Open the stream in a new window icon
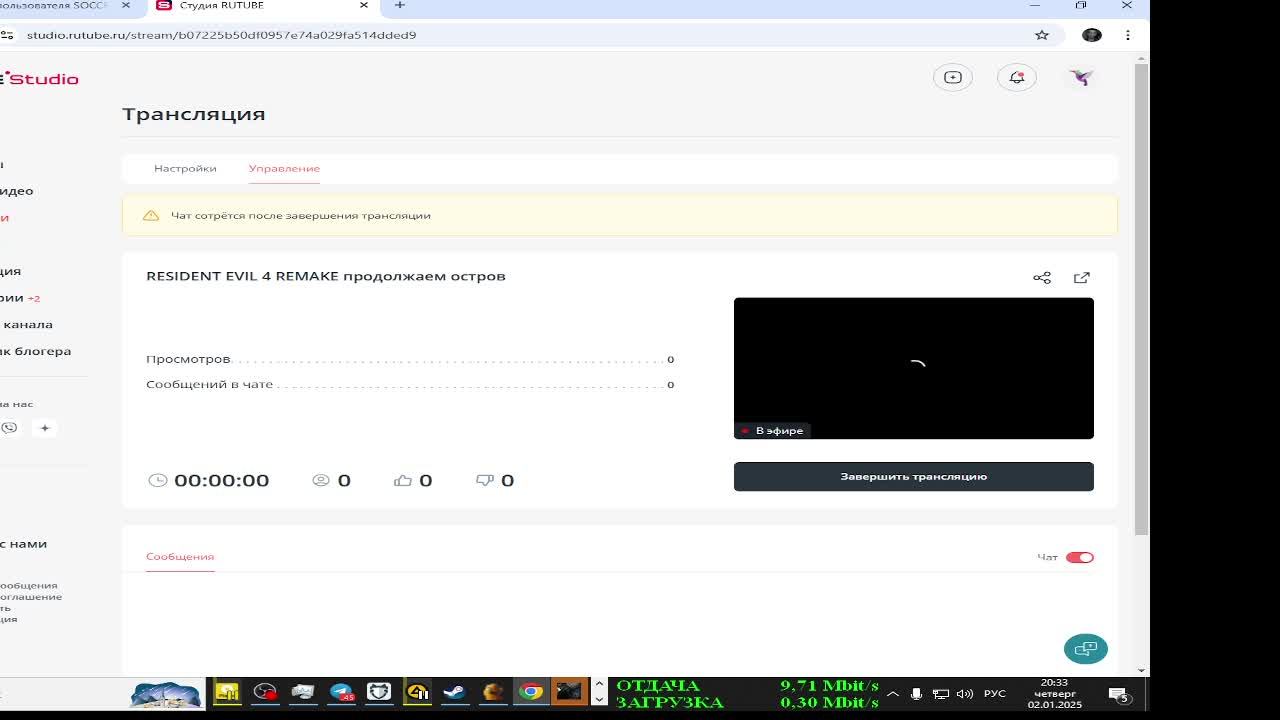This screenshot has width=1280, height=720. point(1082,278)
